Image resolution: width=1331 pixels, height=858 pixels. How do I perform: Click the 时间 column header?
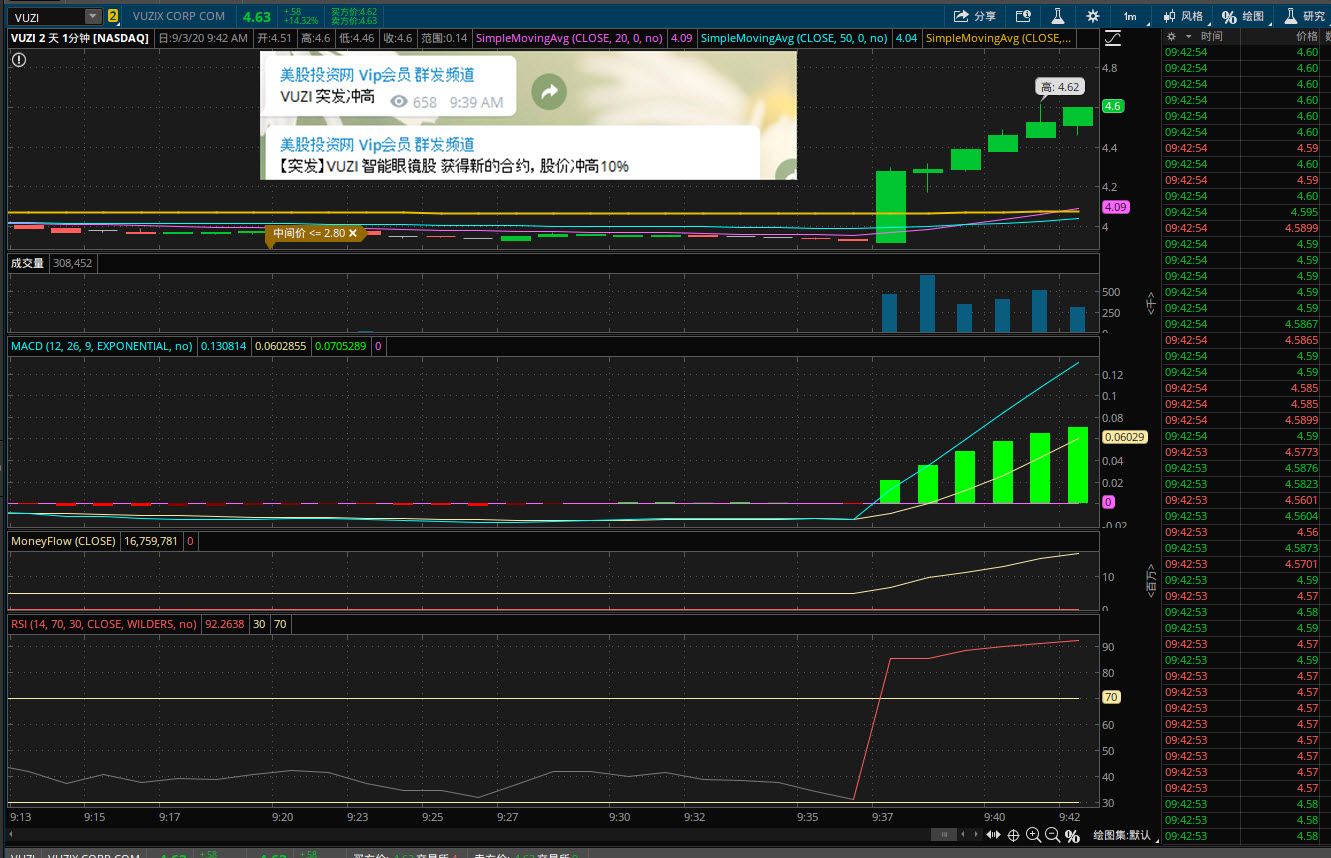pyautogui.click(x=1211, y=36)
